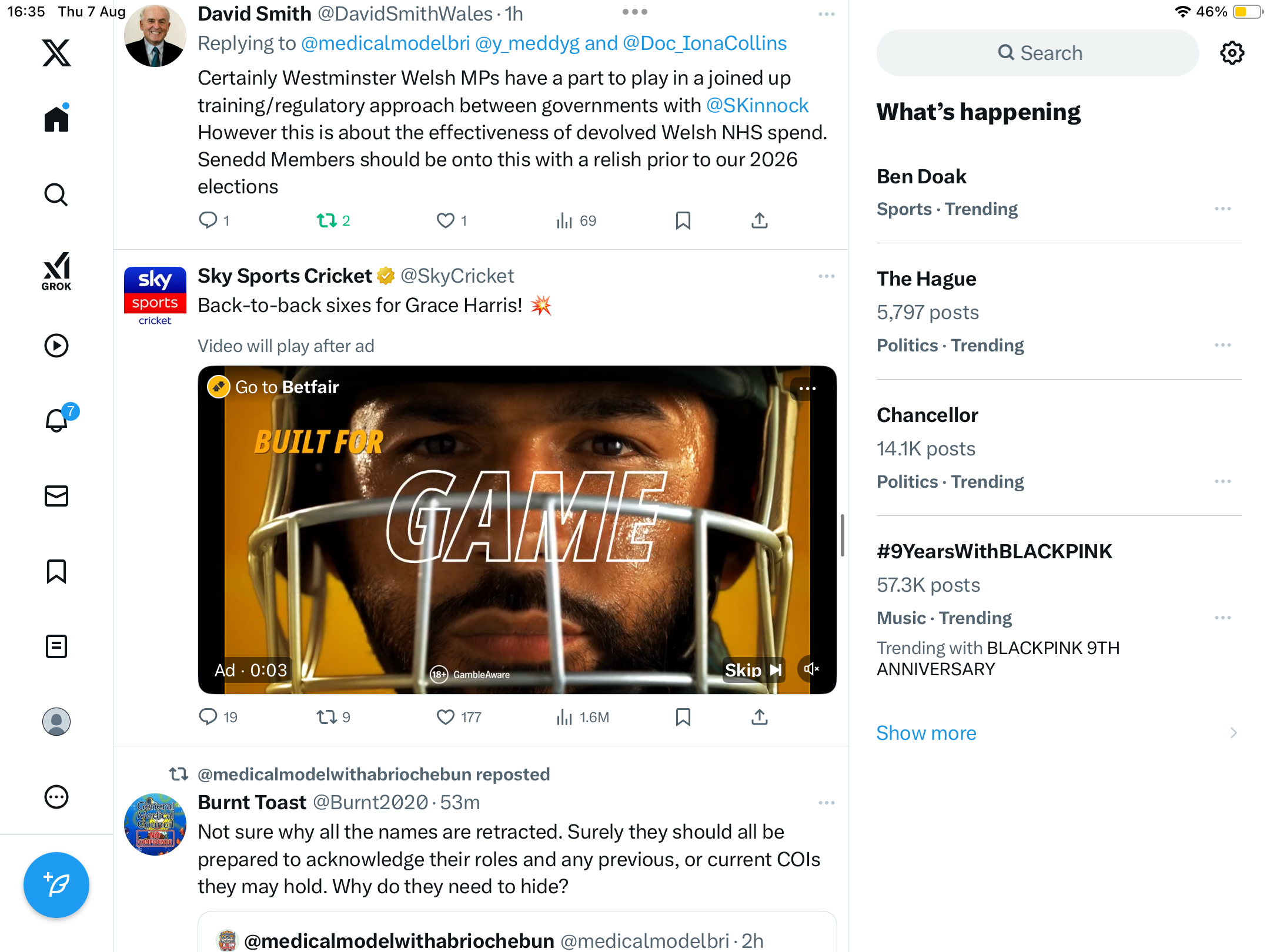1270x952 pixels.
Task: Expand the Show more chevron
Action: pos(1233,733)
